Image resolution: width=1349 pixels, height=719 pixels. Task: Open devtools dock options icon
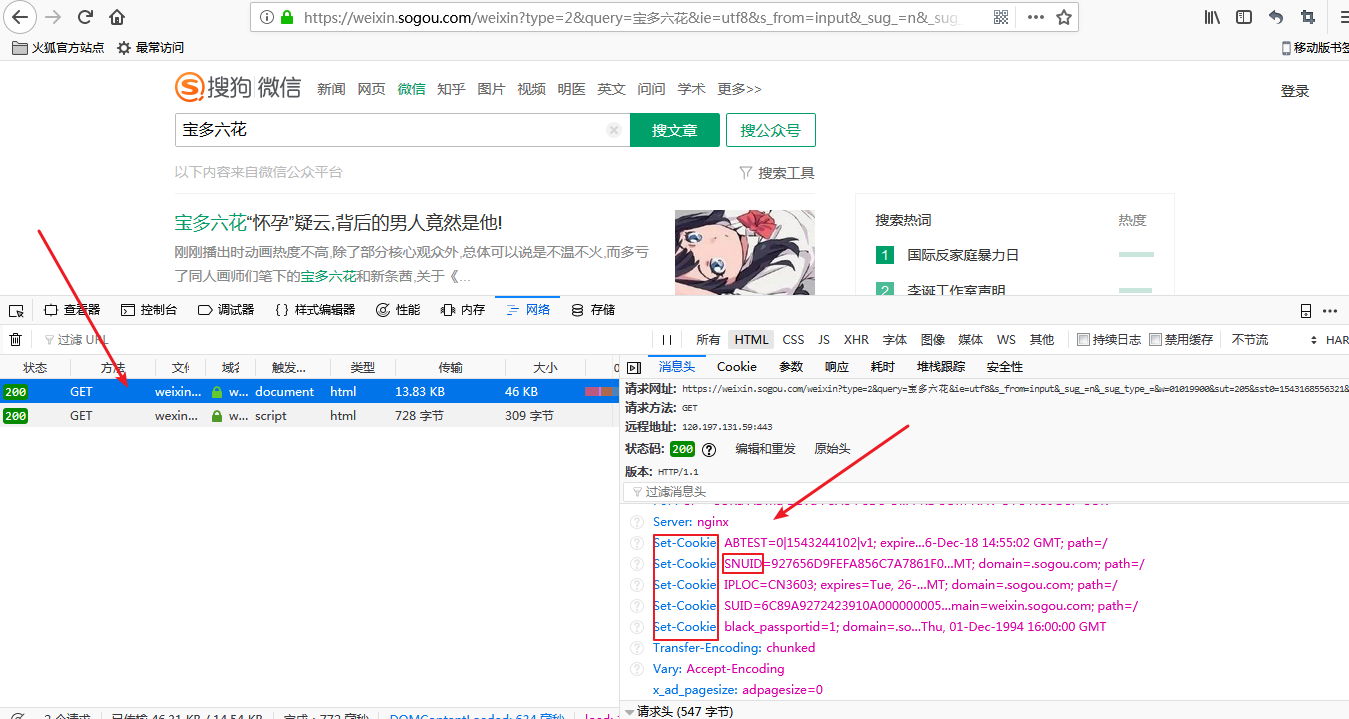[x=1306, y=310]
